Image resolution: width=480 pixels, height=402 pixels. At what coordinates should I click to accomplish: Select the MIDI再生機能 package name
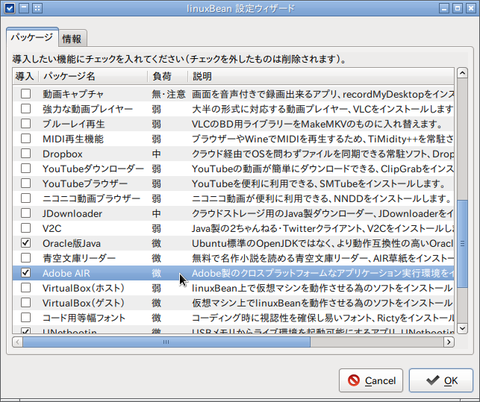click(x=73, y=139)
